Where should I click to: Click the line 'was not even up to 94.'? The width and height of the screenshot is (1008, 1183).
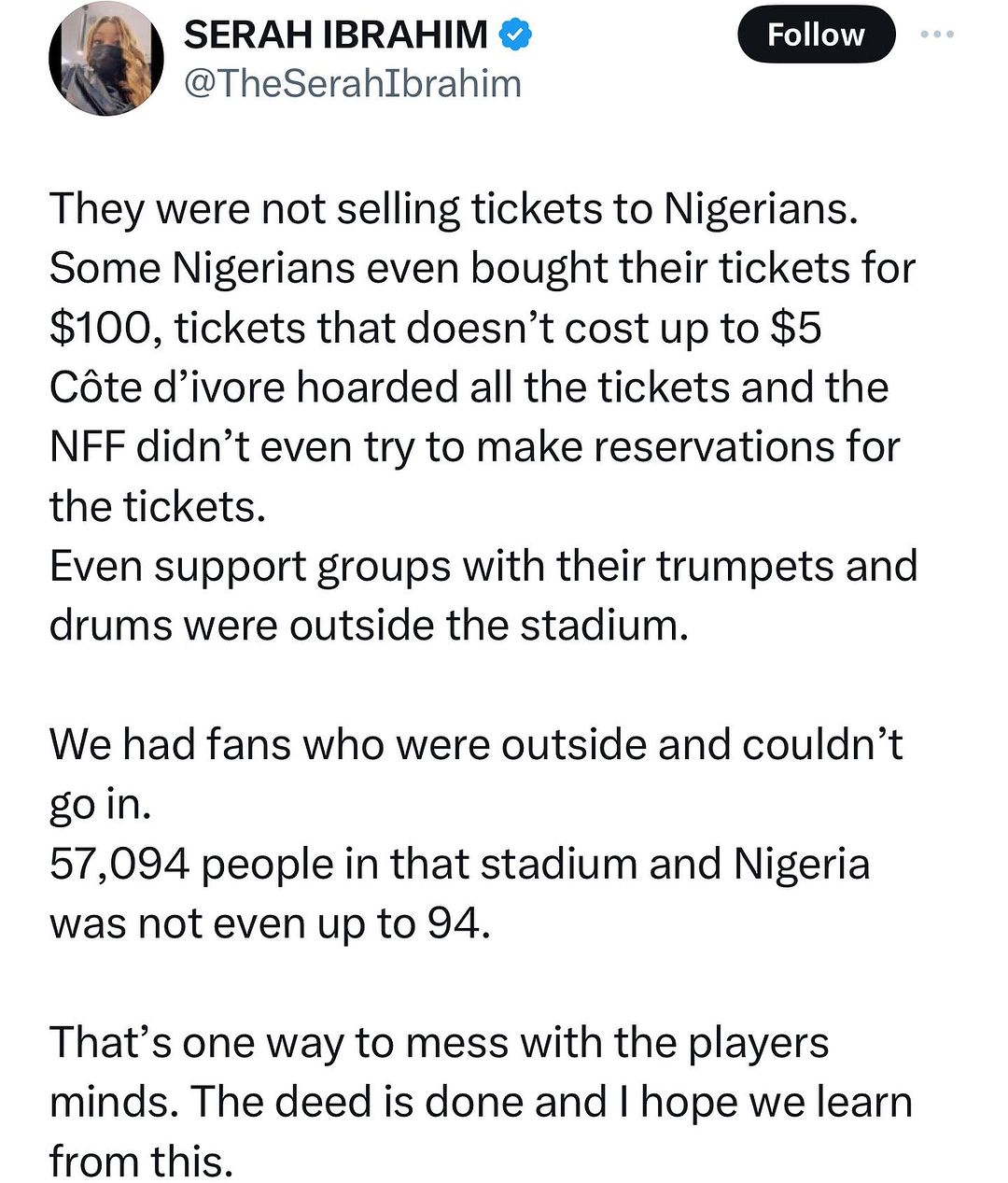(270, 923)
